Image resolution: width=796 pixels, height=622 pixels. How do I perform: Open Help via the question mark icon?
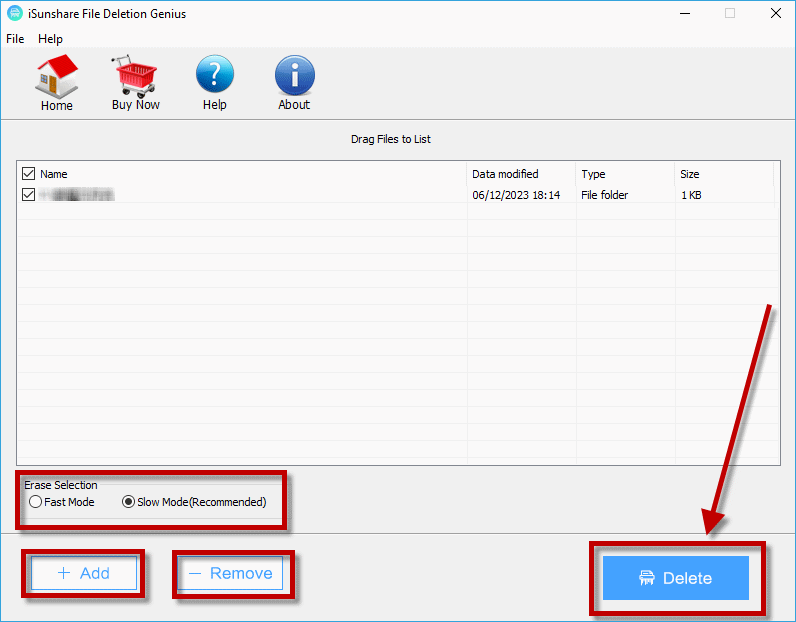click(x=215, y=82)
